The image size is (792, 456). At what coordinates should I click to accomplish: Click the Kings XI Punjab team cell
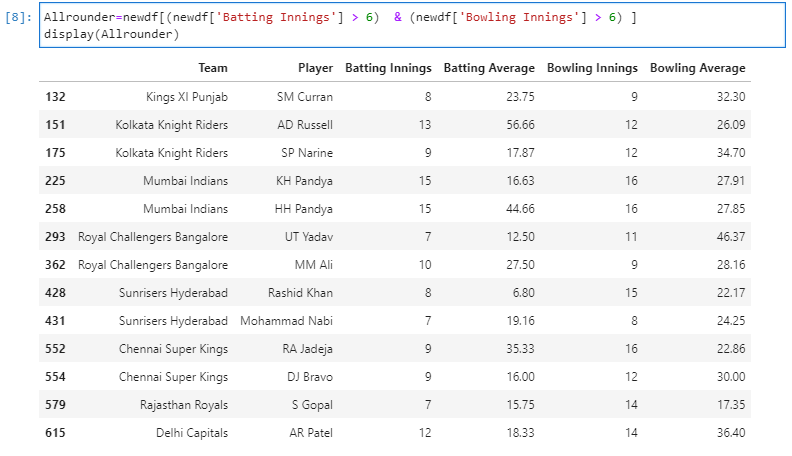coord(187,96)
